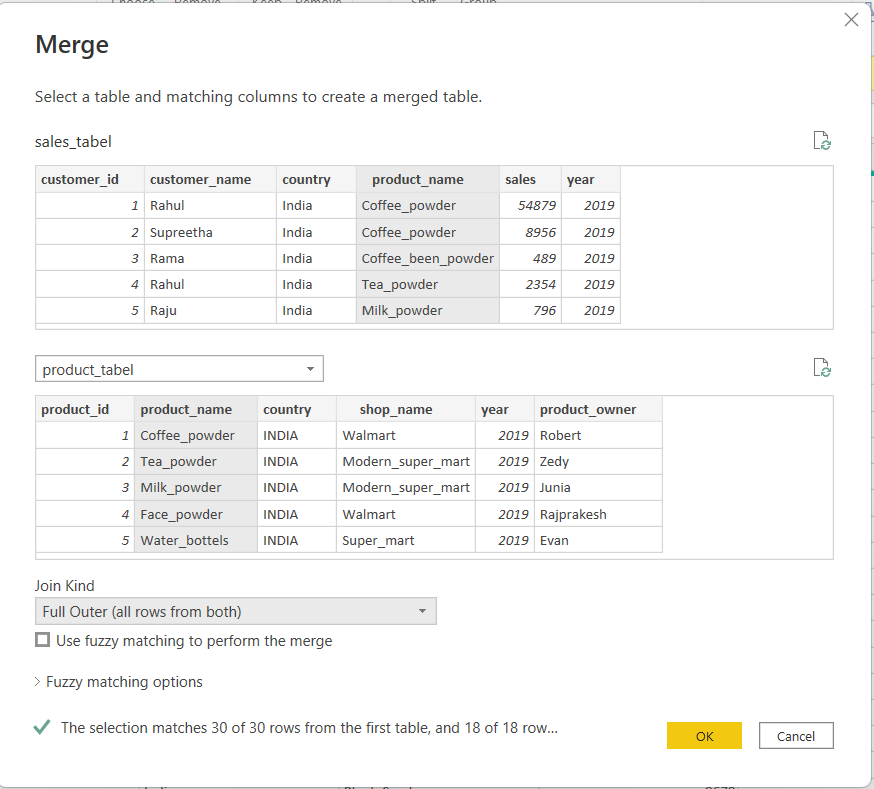Select product_name column in product_tabel
The height and width of the screenshot is (789, 874).
(x=186, y=410)
